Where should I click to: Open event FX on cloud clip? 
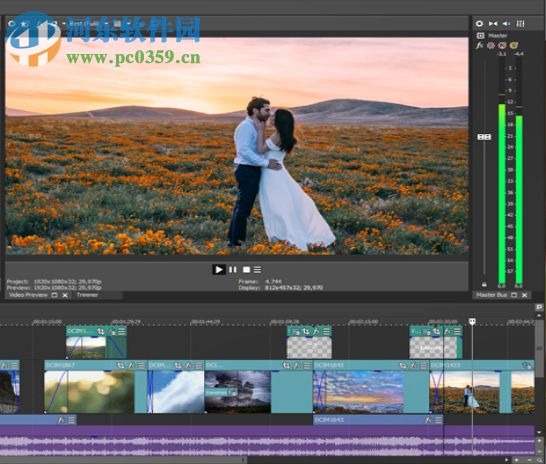(x=188, y=365)
